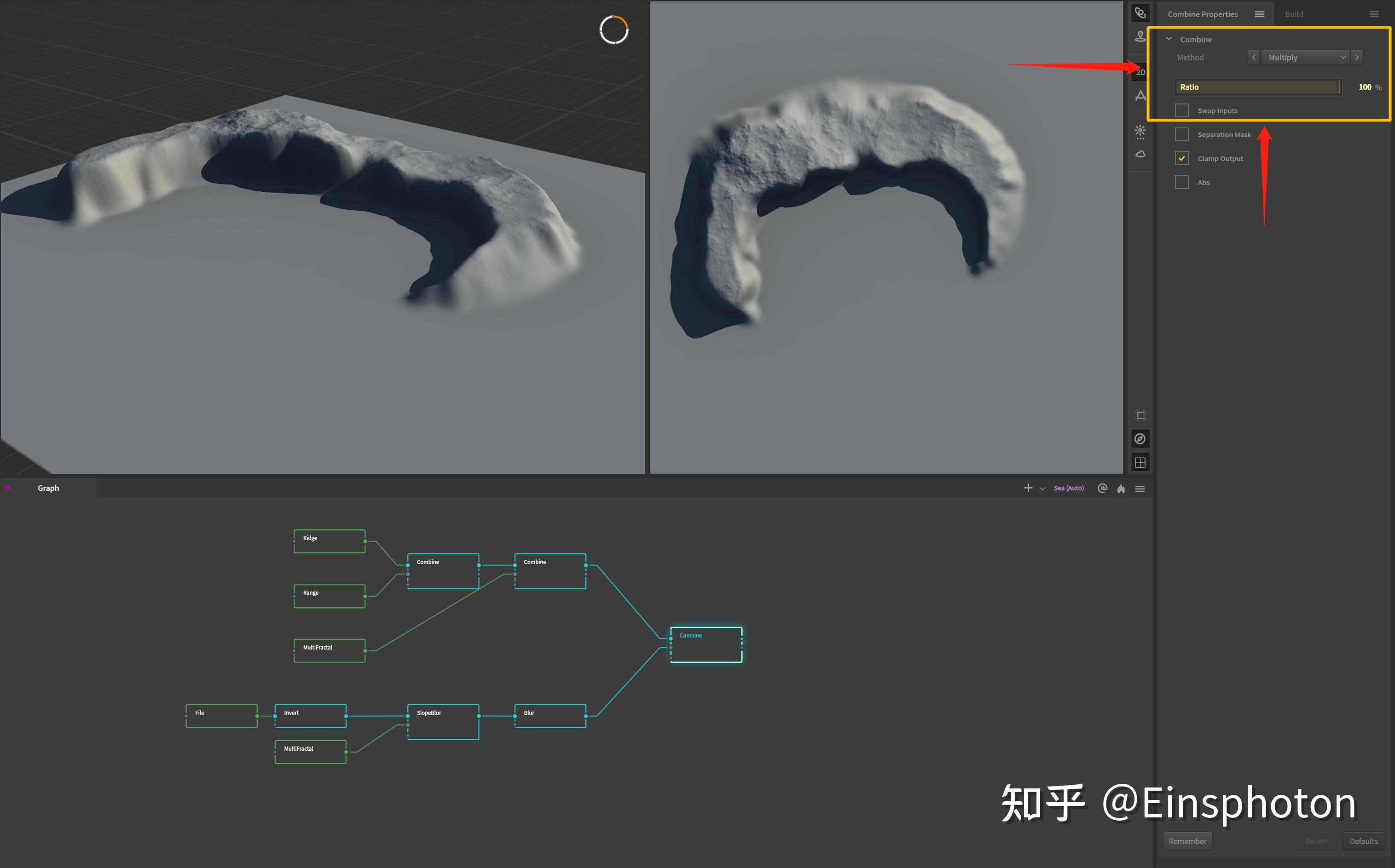Uncheck the Clamp Output checkbox

[1181, 158]
